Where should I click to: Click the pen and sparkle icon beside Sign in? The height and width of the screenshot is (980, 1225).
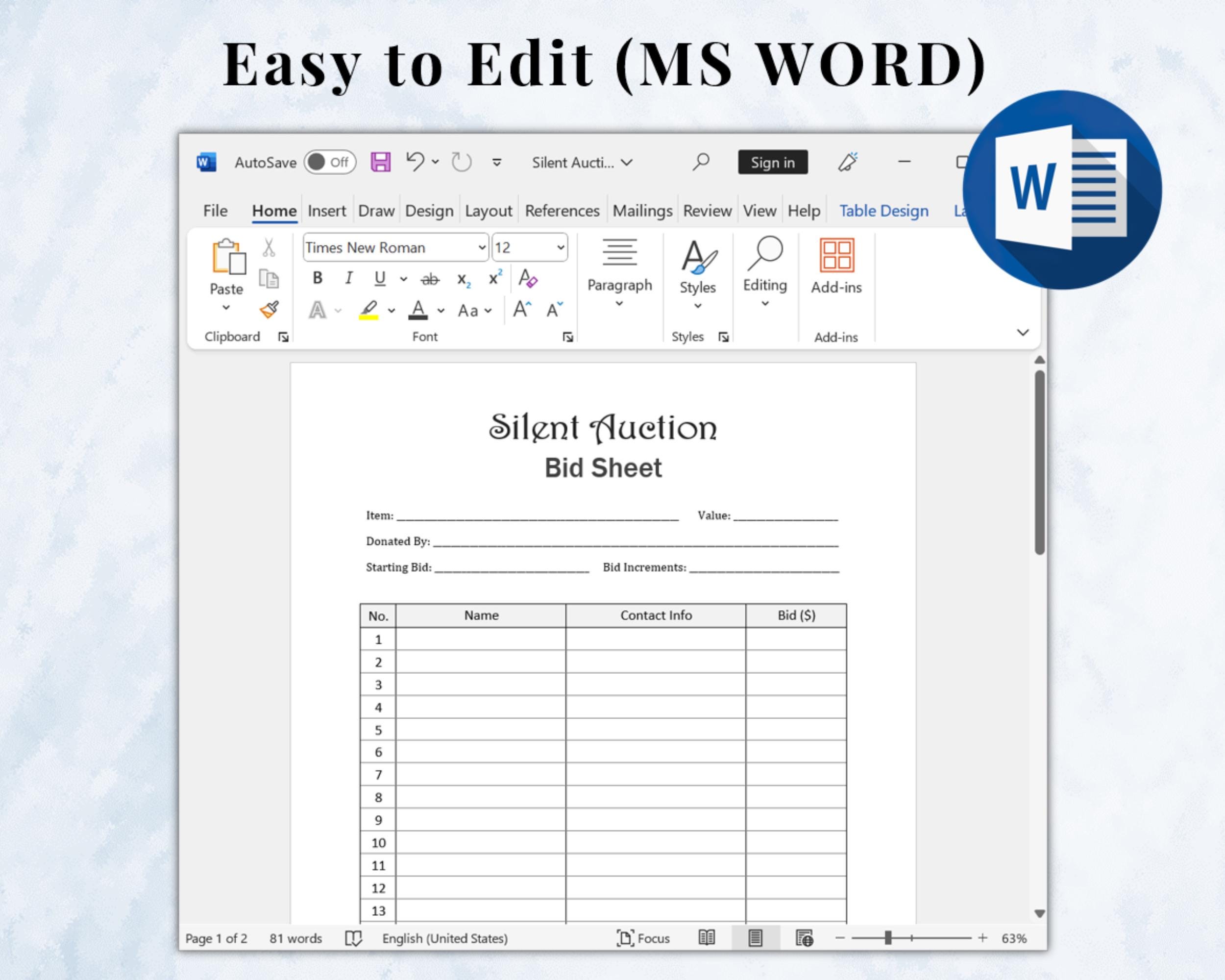[848, 162]
